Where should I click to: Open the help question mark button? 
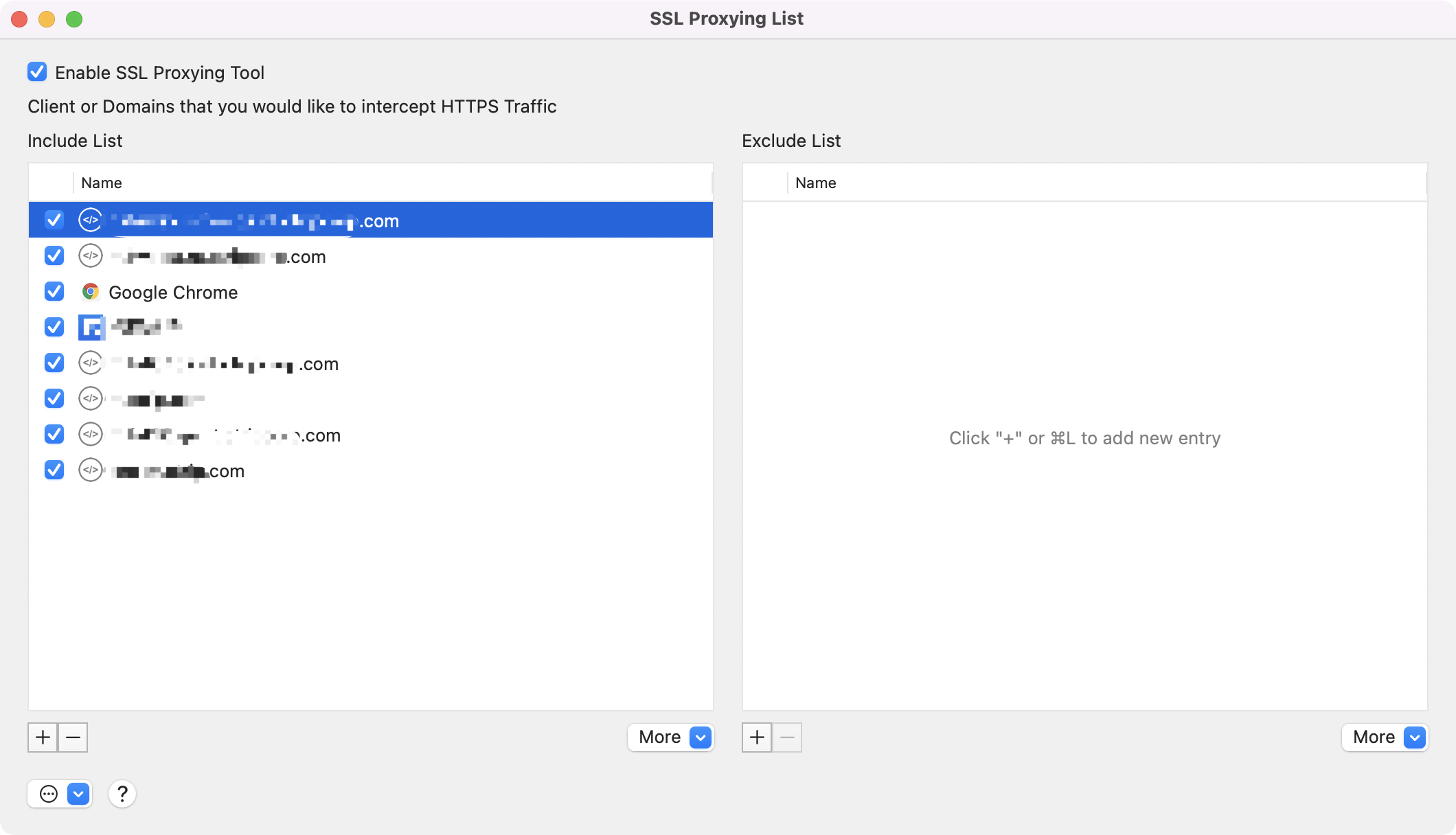pyautogui.click(x=122, y=794)
